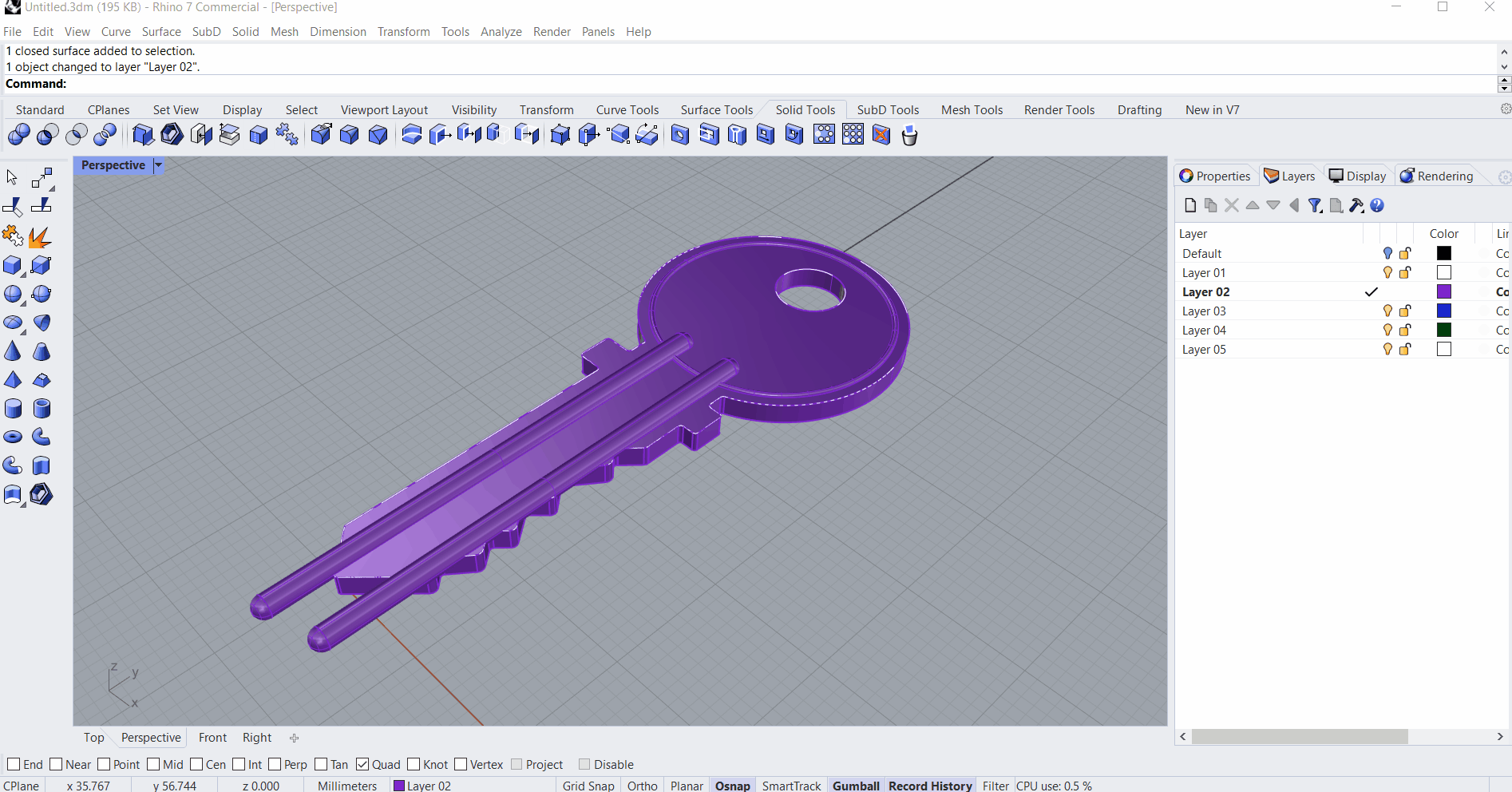This screenshot has width=1512, height=792.
Task: Click the Paraboloid solid tool
Action: (42, 323)
